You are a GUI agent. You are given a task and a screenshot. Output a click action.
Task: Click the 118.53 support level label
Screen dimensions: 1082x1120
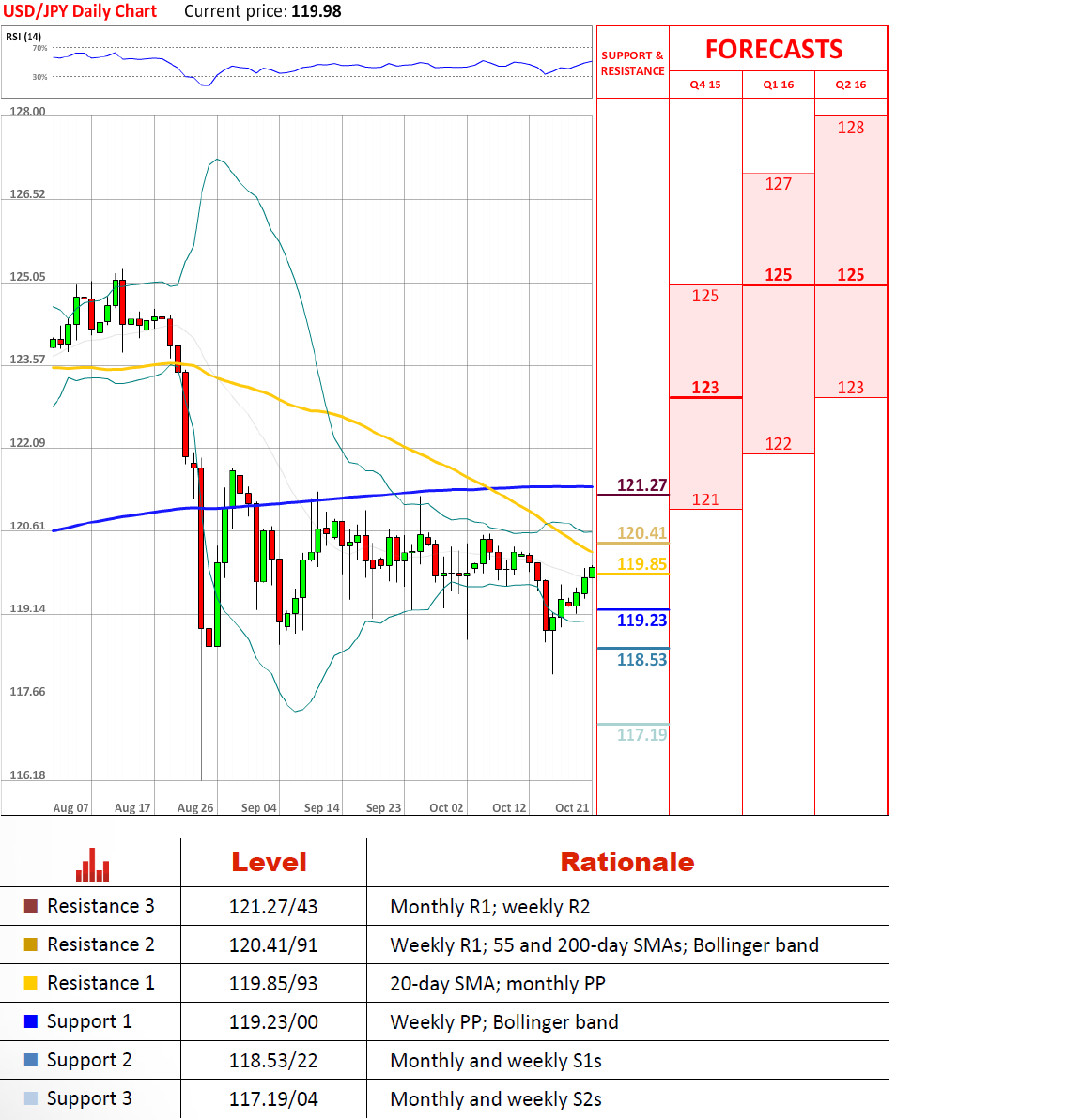641,660
